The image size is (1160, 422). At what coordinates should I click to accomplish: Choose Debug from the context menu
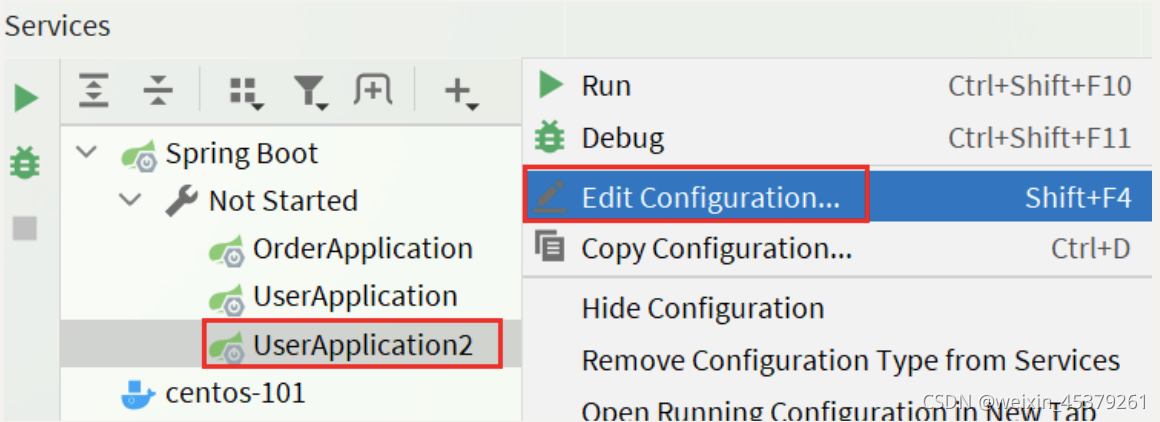tap(837, 138)
